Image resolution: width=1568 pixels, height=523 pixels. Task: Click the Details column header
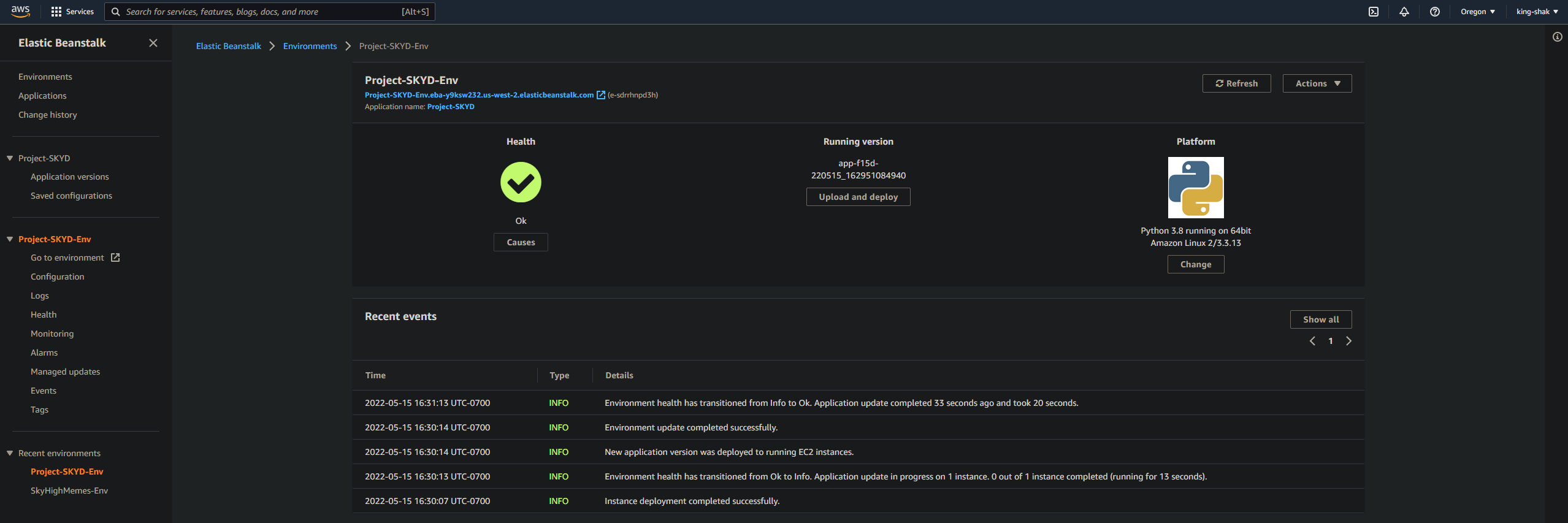pos(619,375)
